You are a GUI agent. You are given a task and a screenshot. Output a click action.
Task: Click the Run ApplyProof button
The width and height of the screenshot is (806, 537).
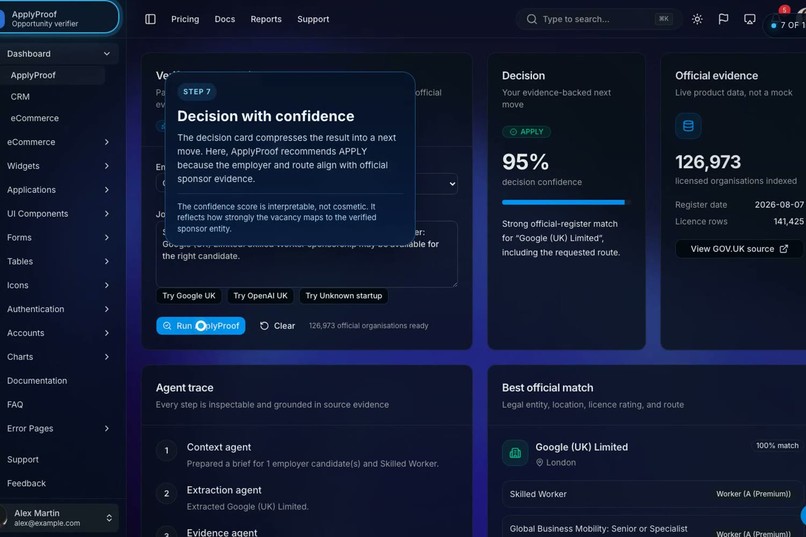click(x=200, y=326)
